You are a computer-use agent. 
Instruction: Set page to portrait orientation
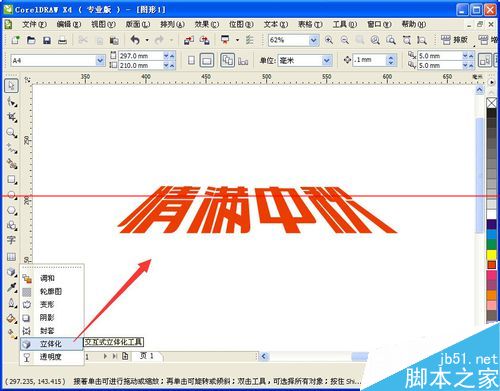pos(191,60)
